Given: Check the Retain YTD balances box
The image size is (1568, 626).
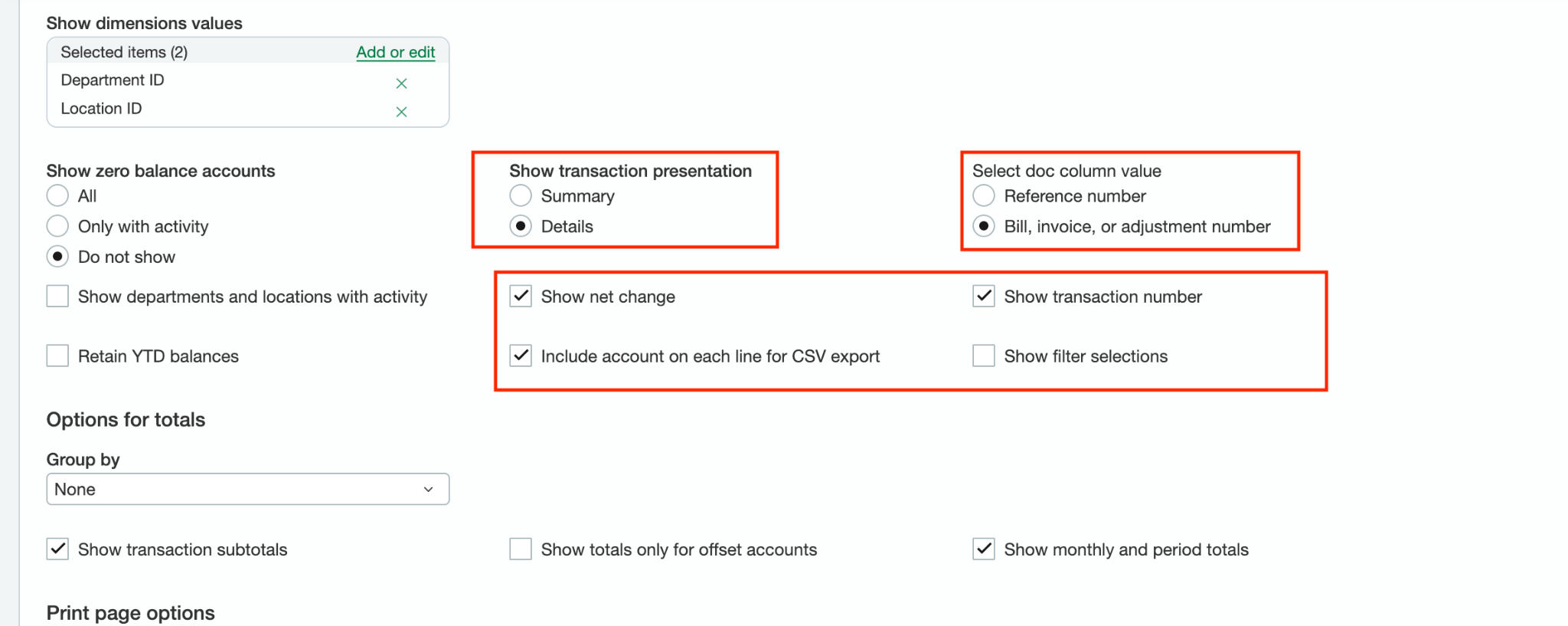Looking at the screenshot, I should (x=57, y=356).
